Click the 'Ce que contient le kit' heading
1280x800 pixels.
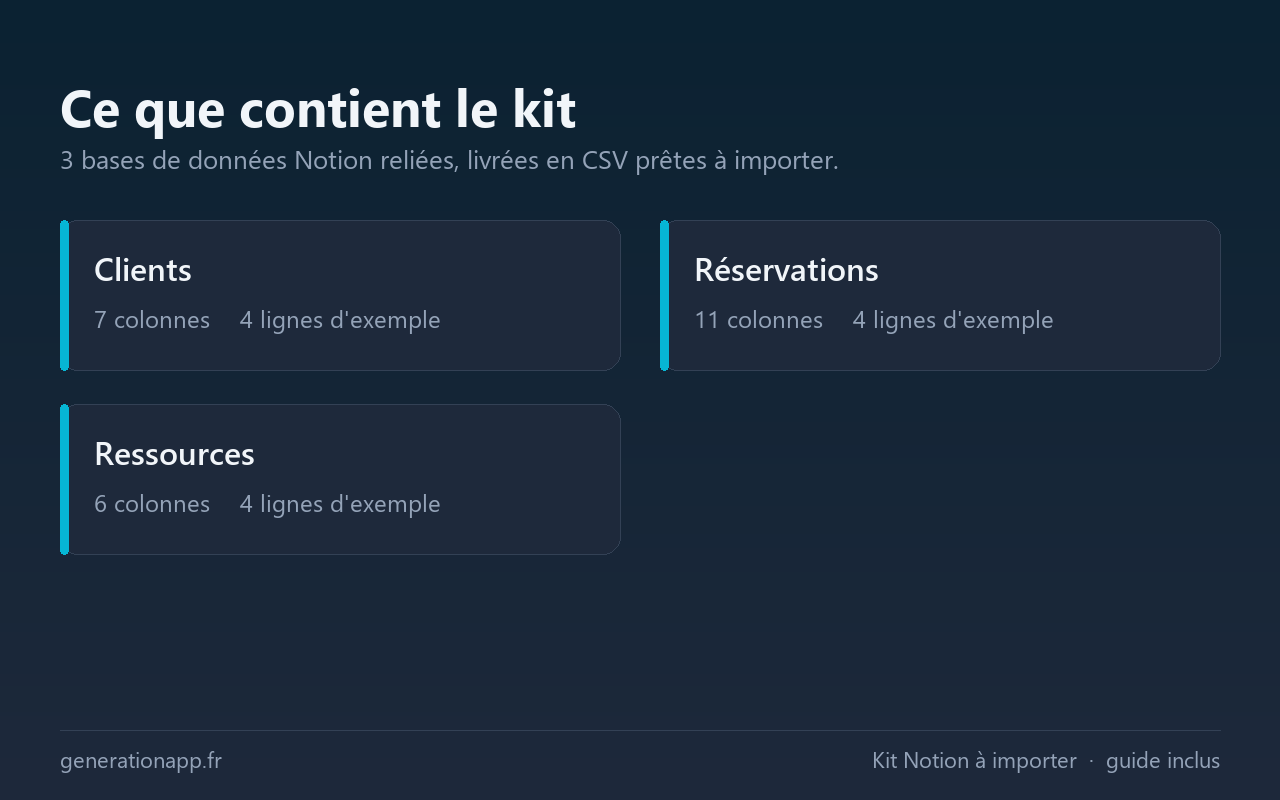point(318,109)
